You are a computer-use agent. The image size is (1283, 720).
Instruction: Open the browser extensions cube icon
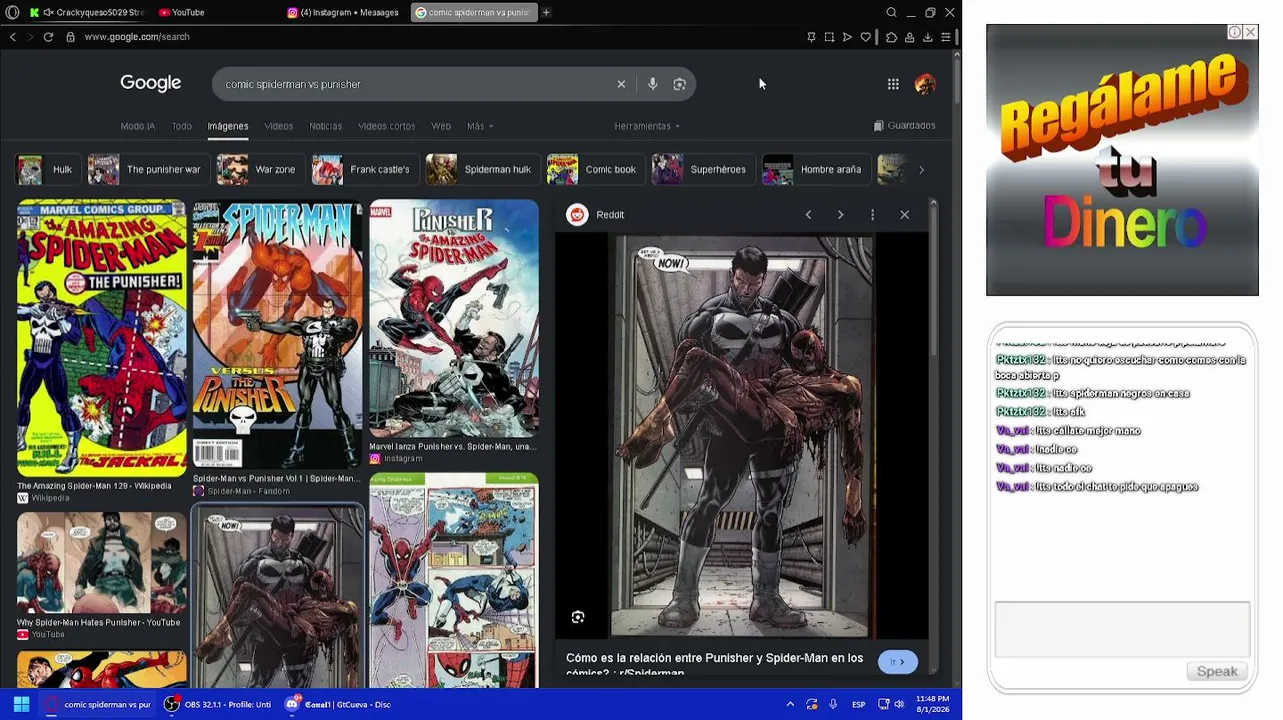point(891,37)
